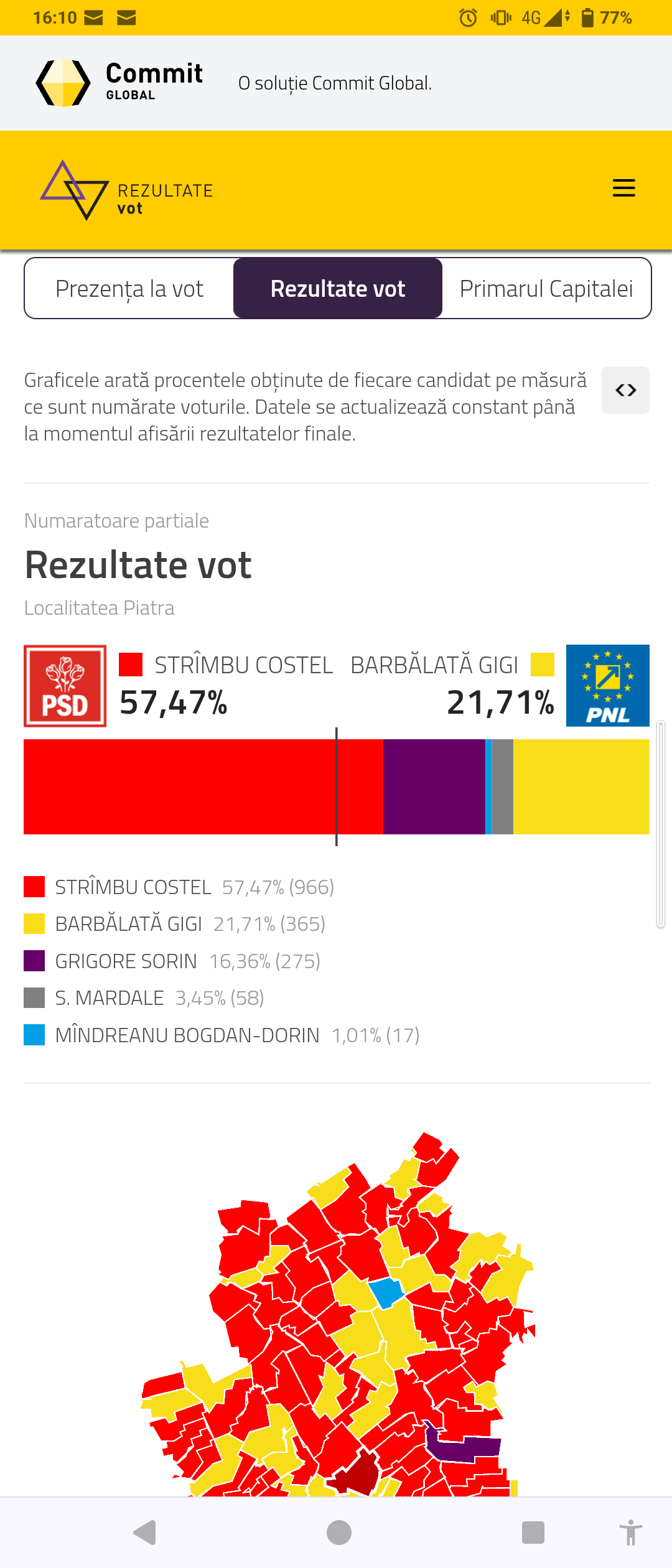The width and height of the screenshot is (672, 1568).
Task: Tap the Commit Global hexagon logo
Action: pyautogui.click(x=63, y=83)
